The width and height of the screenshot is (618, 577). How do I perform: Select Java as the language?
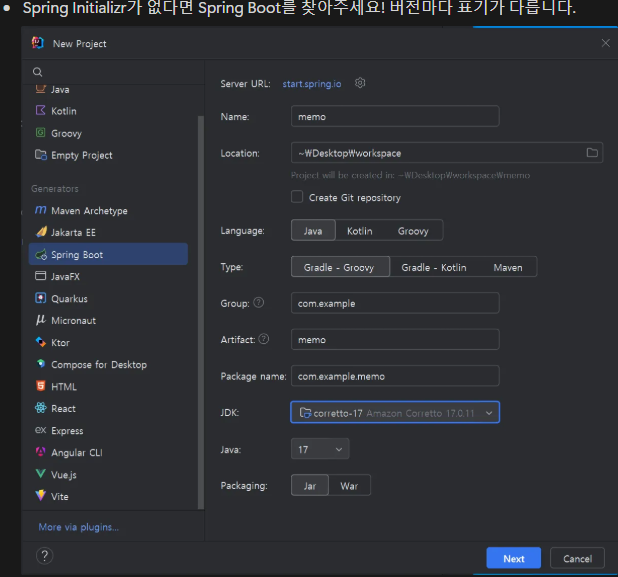coord(313,231)
